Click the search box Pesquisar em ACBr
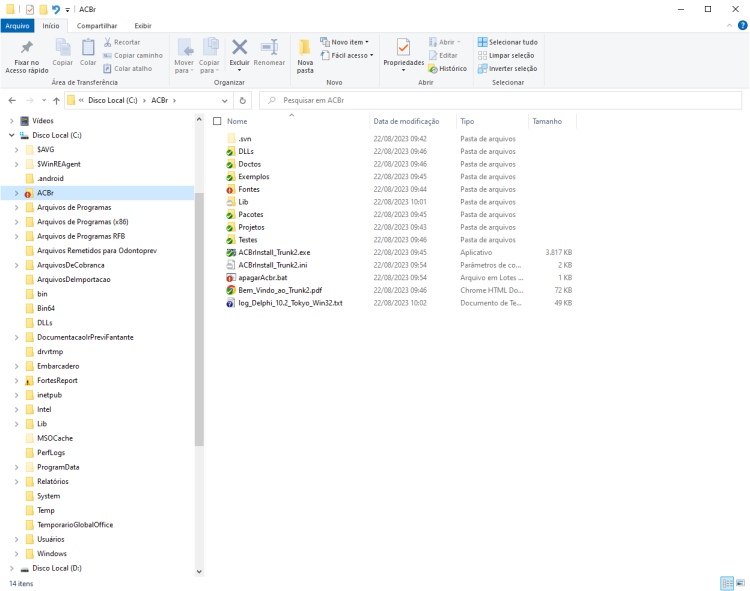 500,100
